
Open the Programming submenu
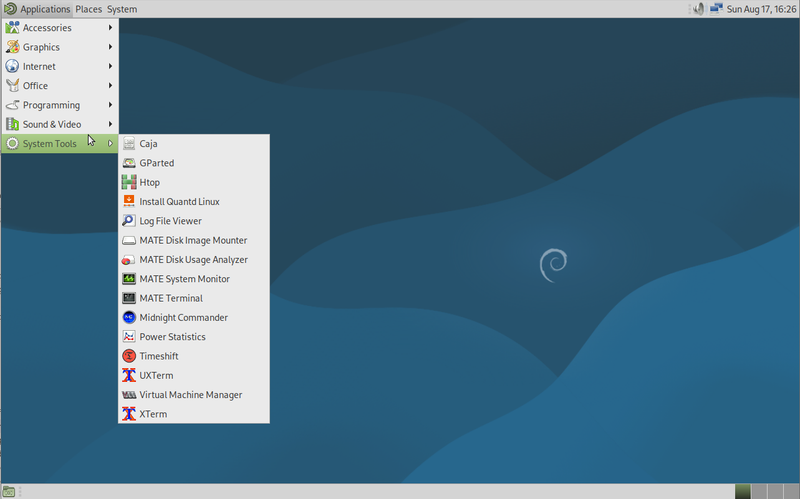pos(60,106)
